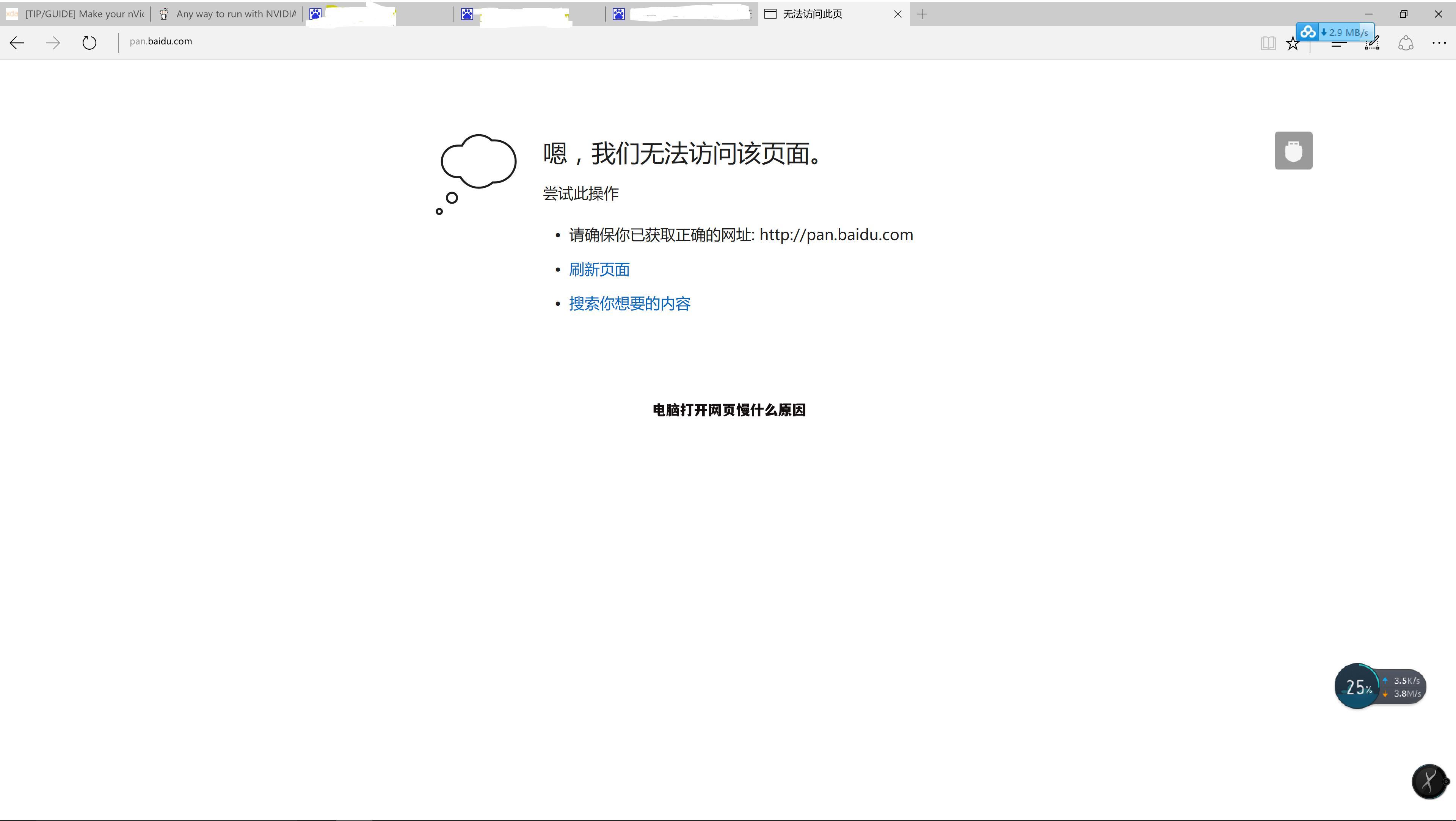Switch to the second Baidu paw tab
Image resolution: width=1456 pixels, height=821 pixels.
point(530,14)
